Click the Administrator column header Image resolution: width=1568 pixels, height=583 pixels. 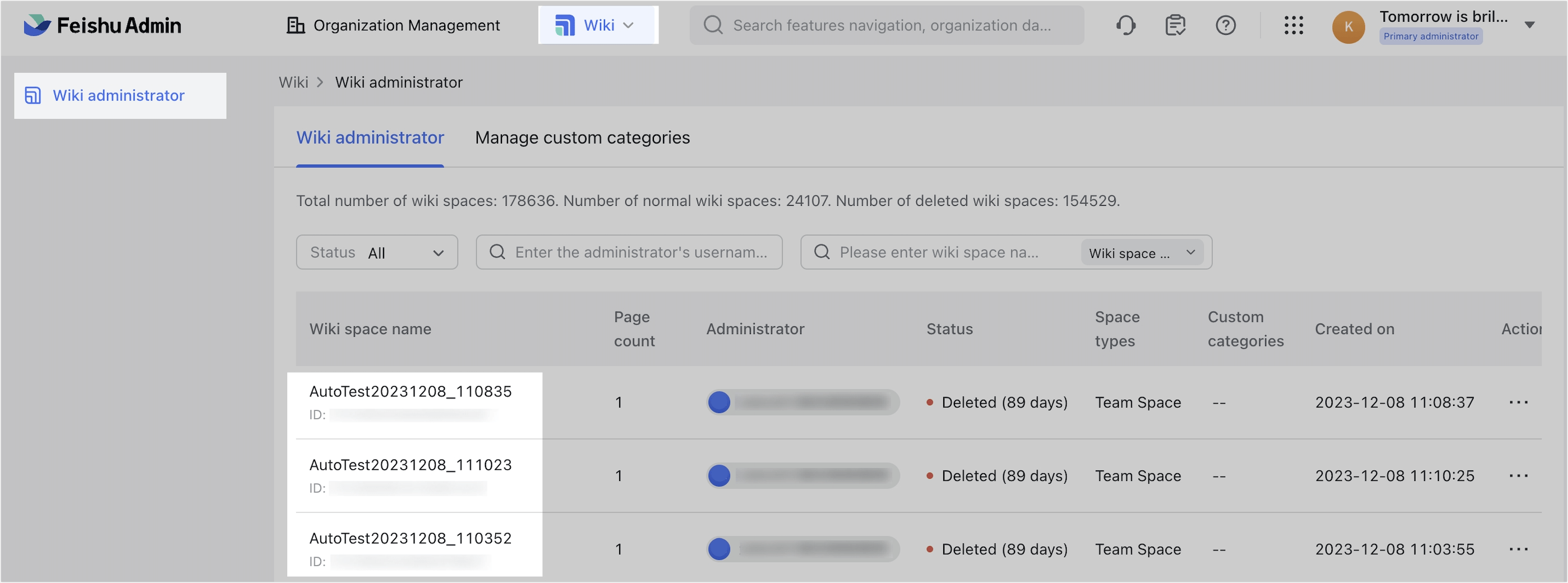pyautogui.click(x=755, y=328)
